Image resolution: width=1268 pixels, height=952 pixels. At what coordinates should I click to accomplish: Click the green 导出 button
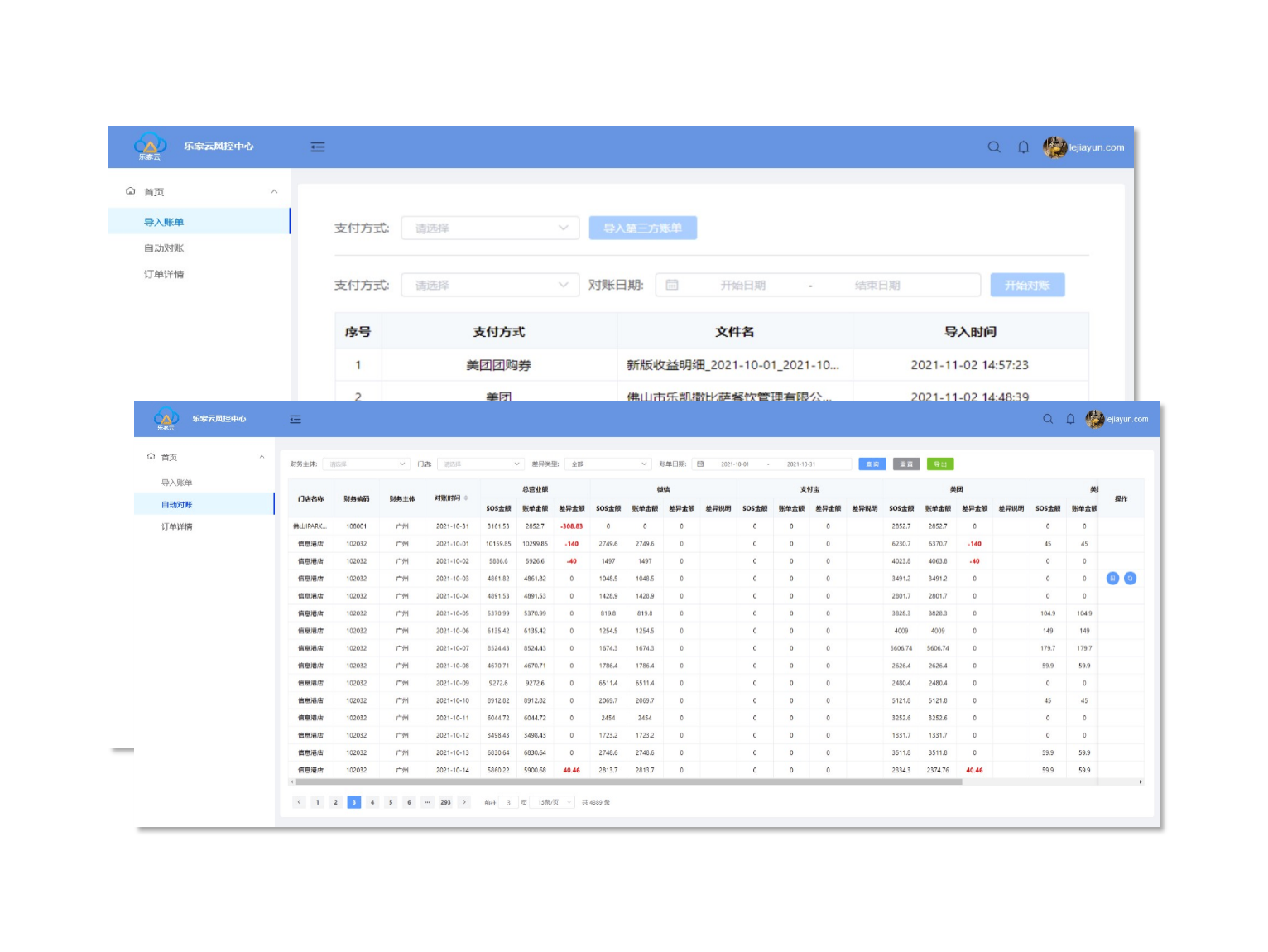pyautogui.click(x=940, y=464)
